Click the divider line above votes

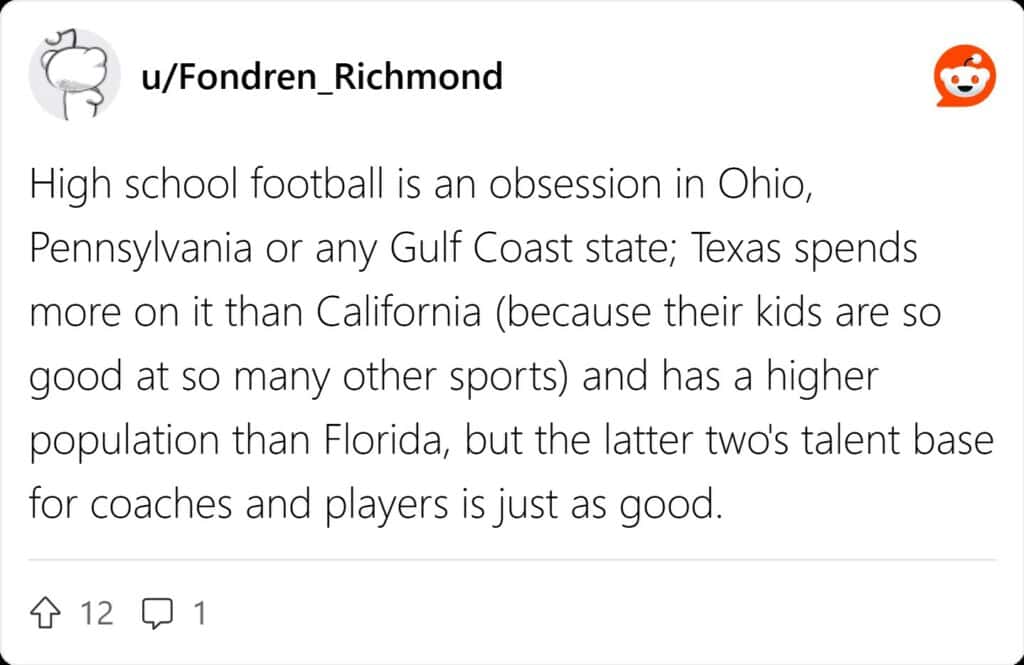[512, 560]
